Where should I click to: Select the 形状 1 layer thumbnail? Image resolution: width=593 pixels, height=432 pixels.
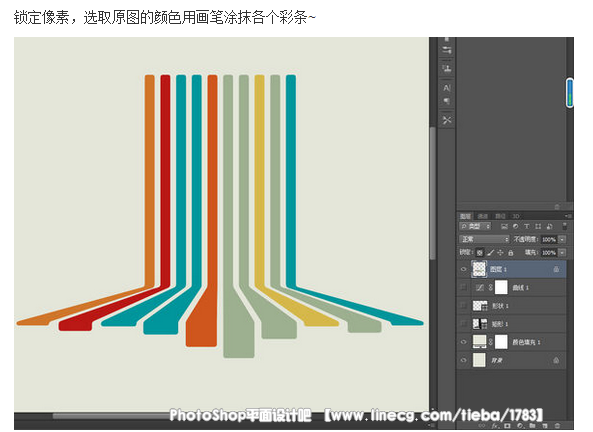pyautogui.click(x=480, y=306)
